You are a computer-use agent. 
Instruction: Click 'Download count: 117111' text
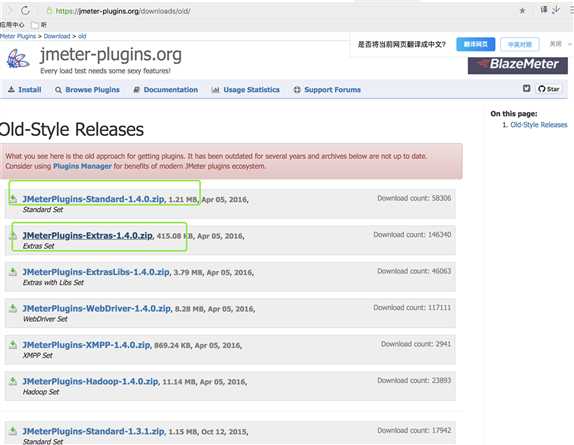pyautogui.click(x=412, y=307)
